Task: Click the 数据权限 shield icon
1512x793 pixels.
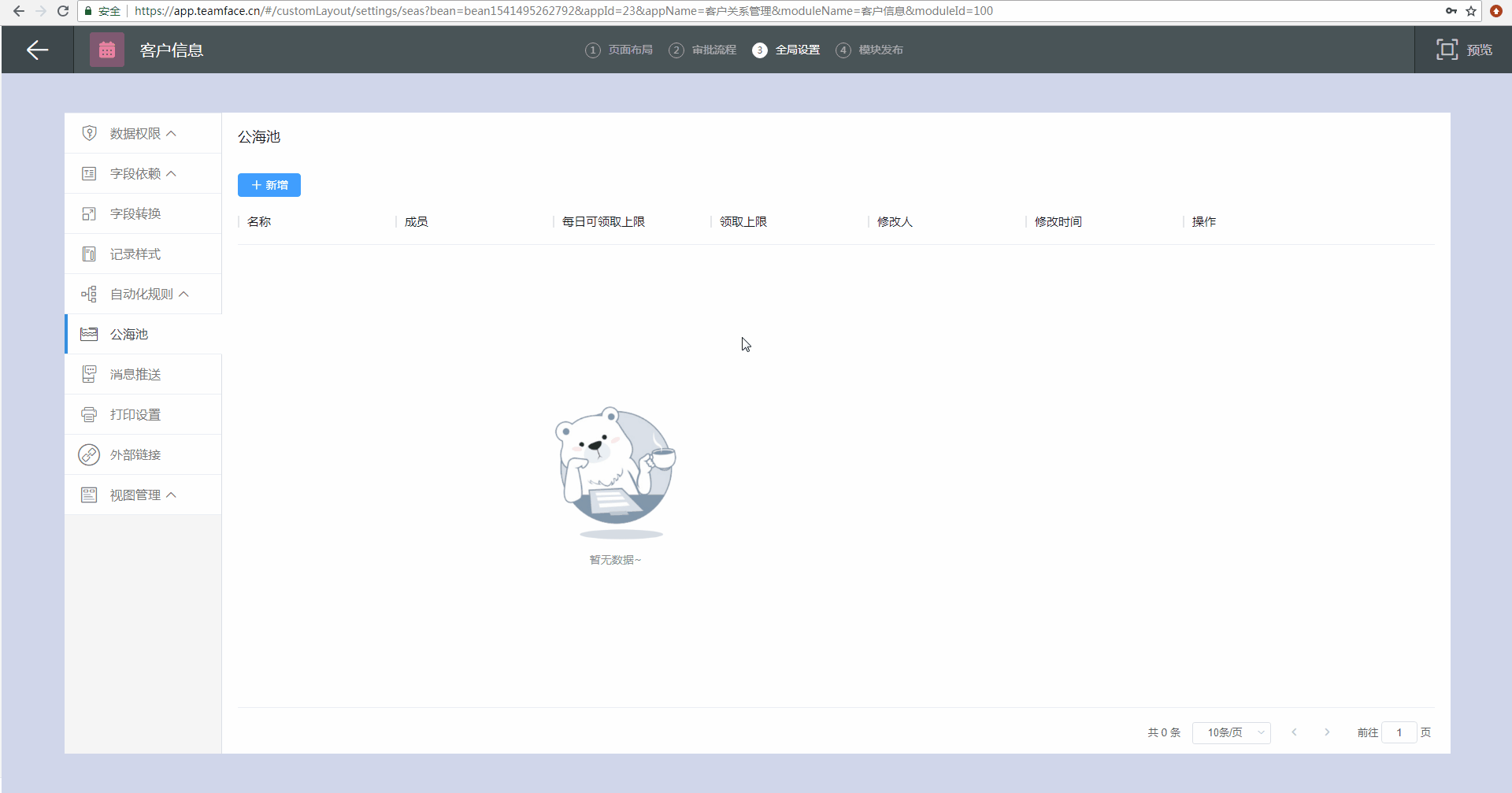Action: click(89, 133)
